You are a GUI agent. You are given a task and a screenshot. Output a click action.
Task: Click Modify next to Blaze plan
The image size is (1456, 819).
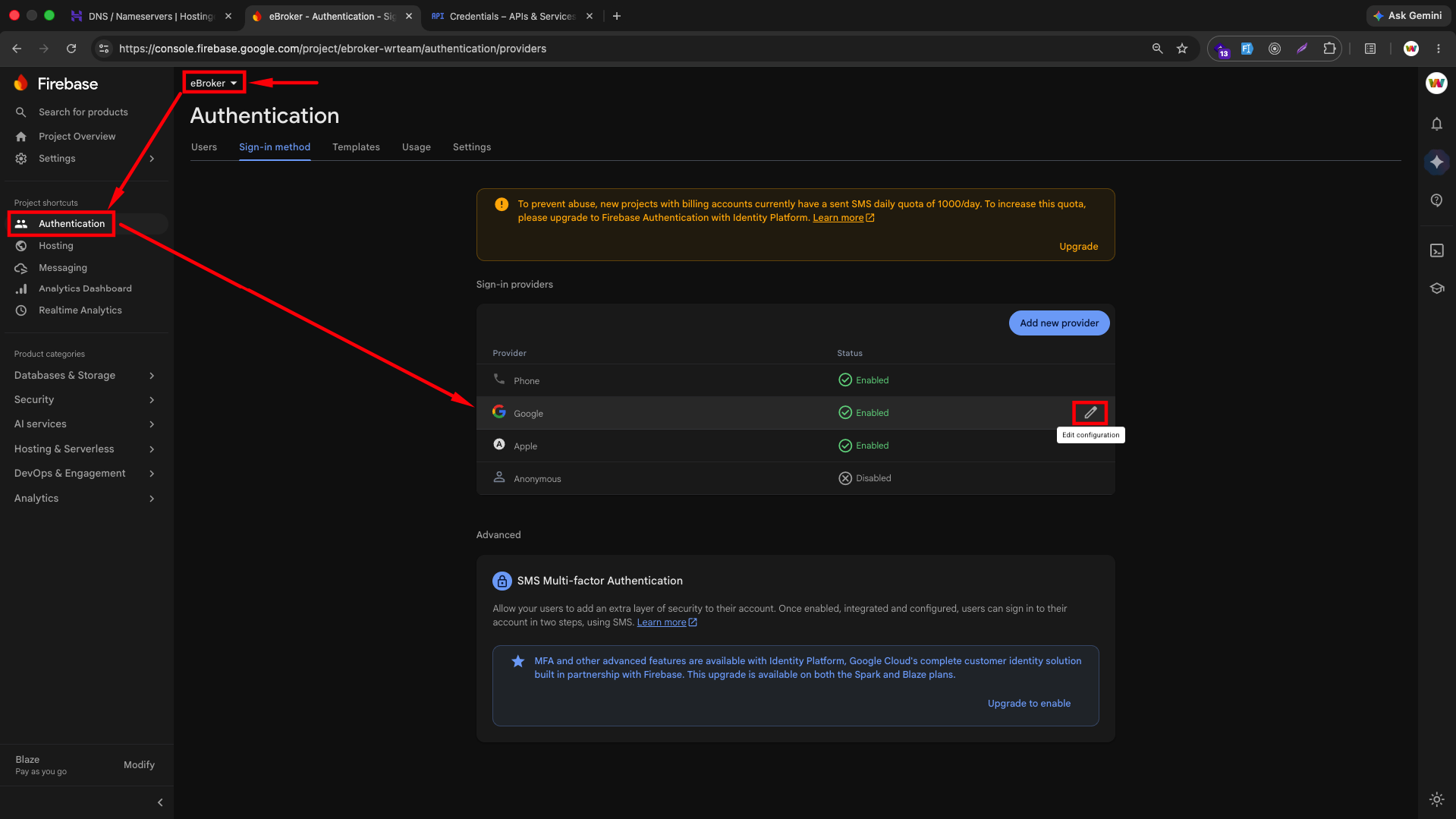tap(139, 765)
